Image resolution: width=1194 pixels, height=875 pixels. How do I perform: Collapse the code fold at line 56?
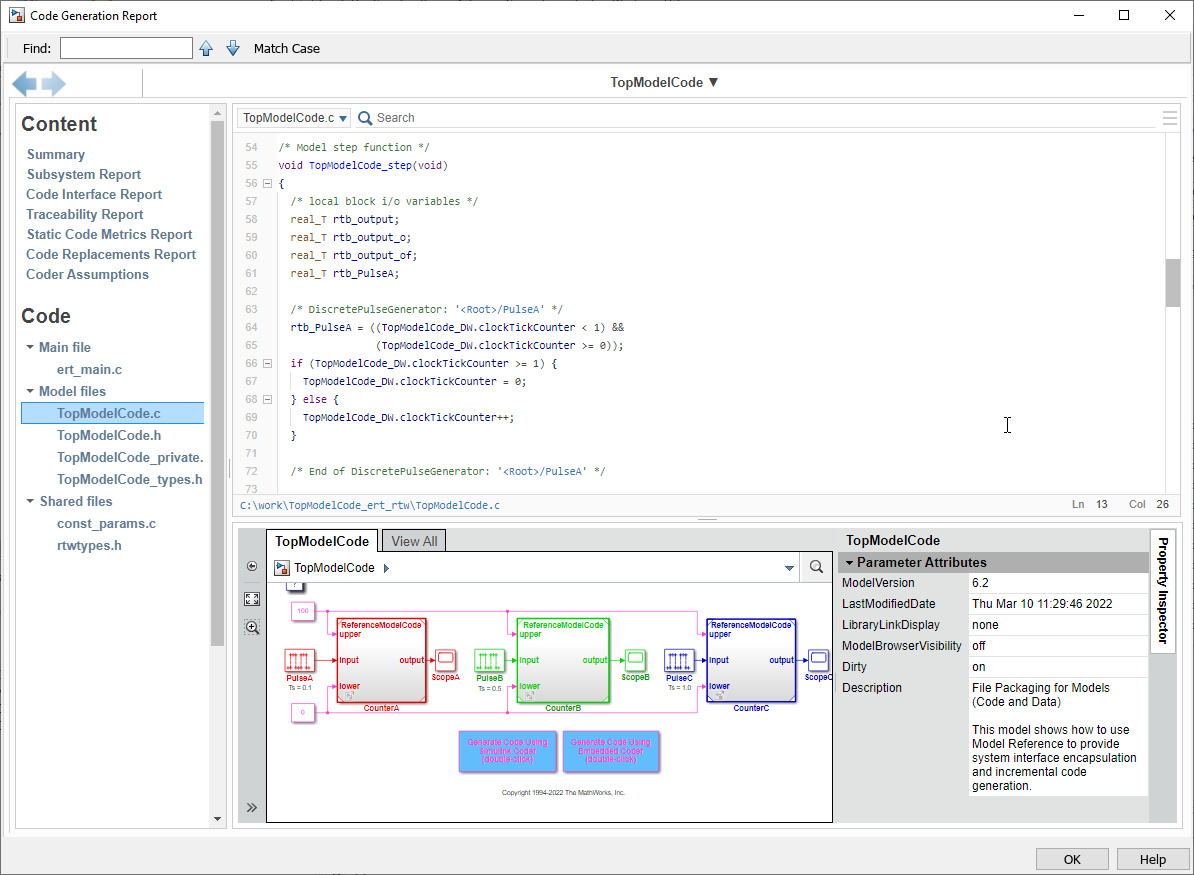(267, 184)
